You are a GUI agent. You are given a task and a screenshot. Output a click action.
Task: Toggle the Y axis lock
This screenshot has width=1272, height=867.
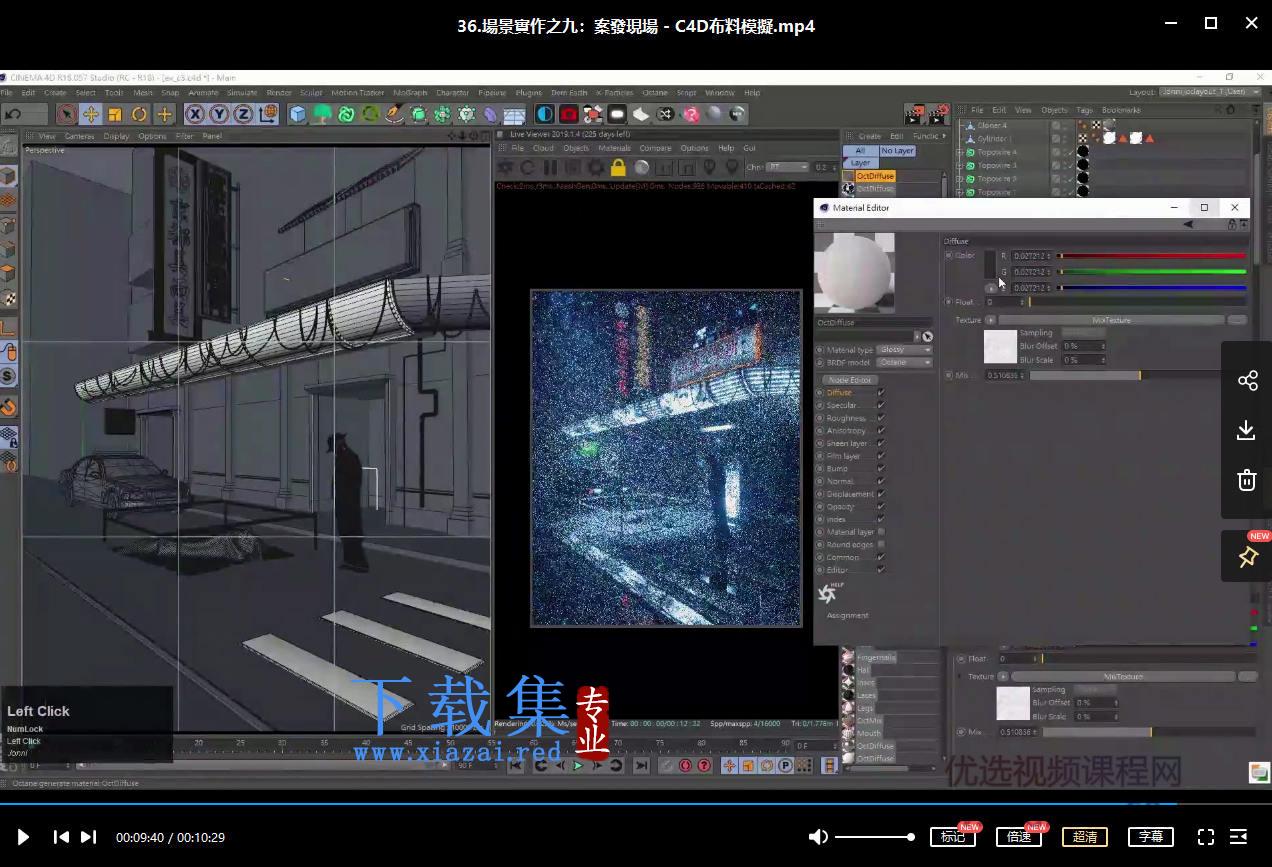point(219,114)
